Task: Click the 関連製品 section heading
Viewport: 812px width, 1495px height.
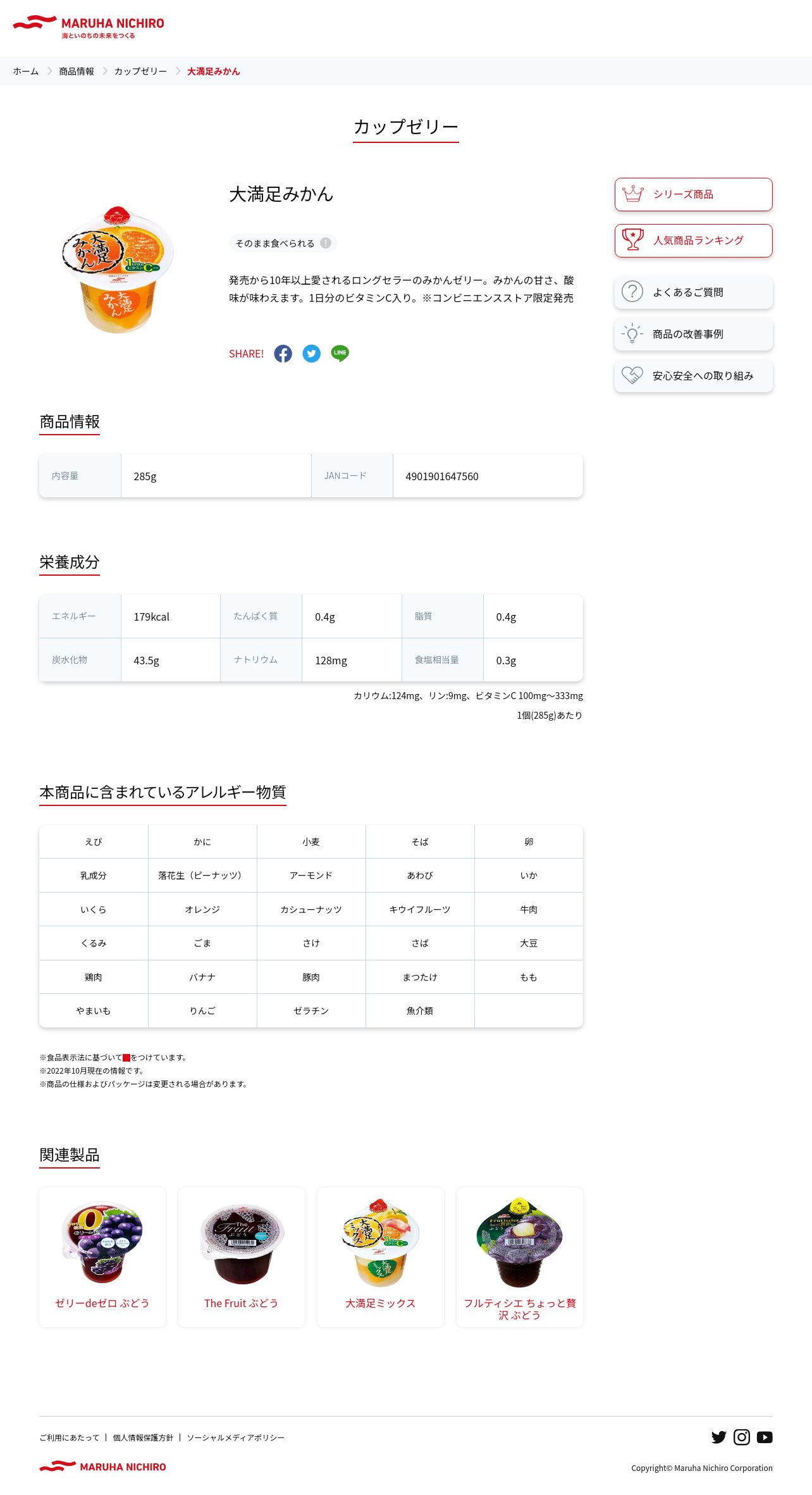Action: pos(70,1155)
